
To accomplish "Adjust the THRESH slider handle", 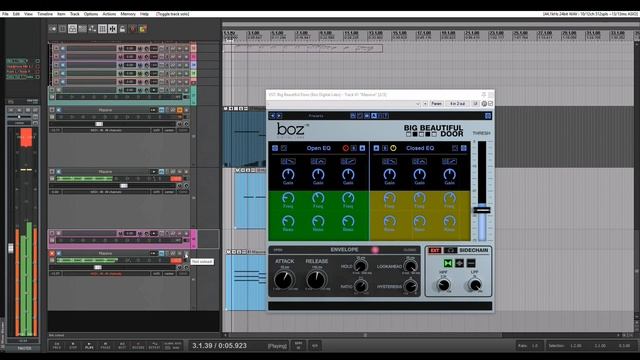I will coord(482,210).
